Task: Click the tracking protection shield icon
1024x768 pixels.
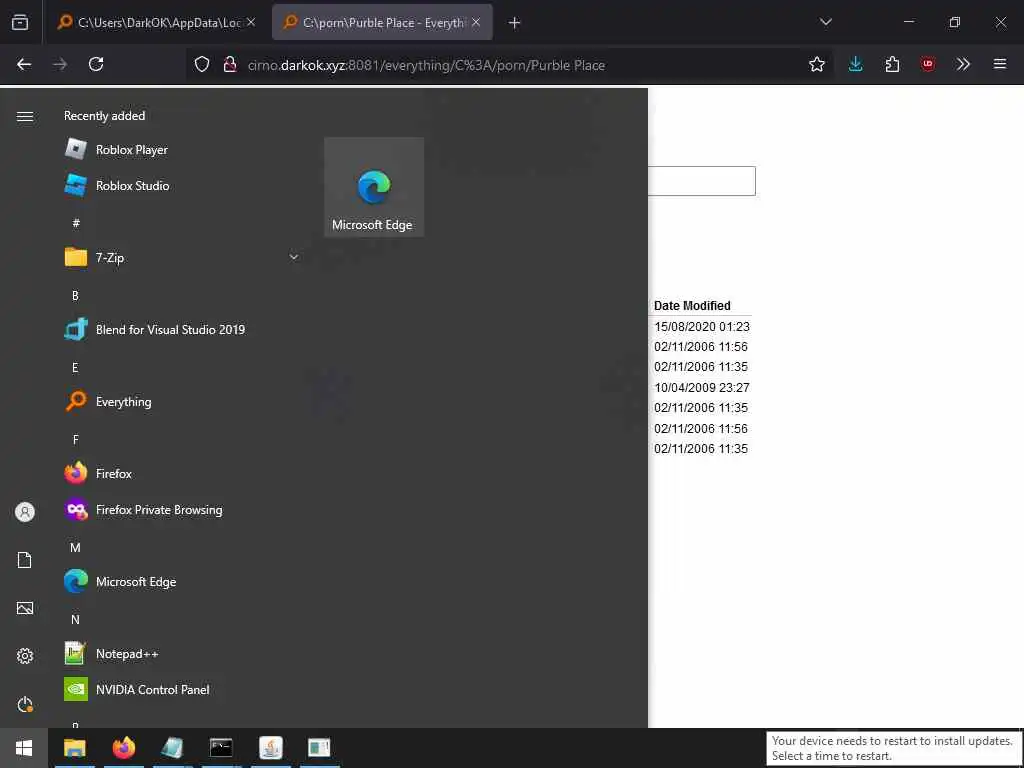Action: tap(202, 64)
